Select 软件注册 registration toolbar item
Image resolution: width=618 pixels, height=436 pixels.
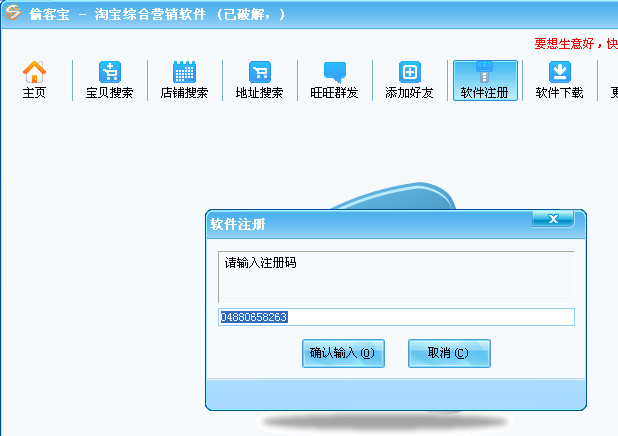[x=485, y=80]
